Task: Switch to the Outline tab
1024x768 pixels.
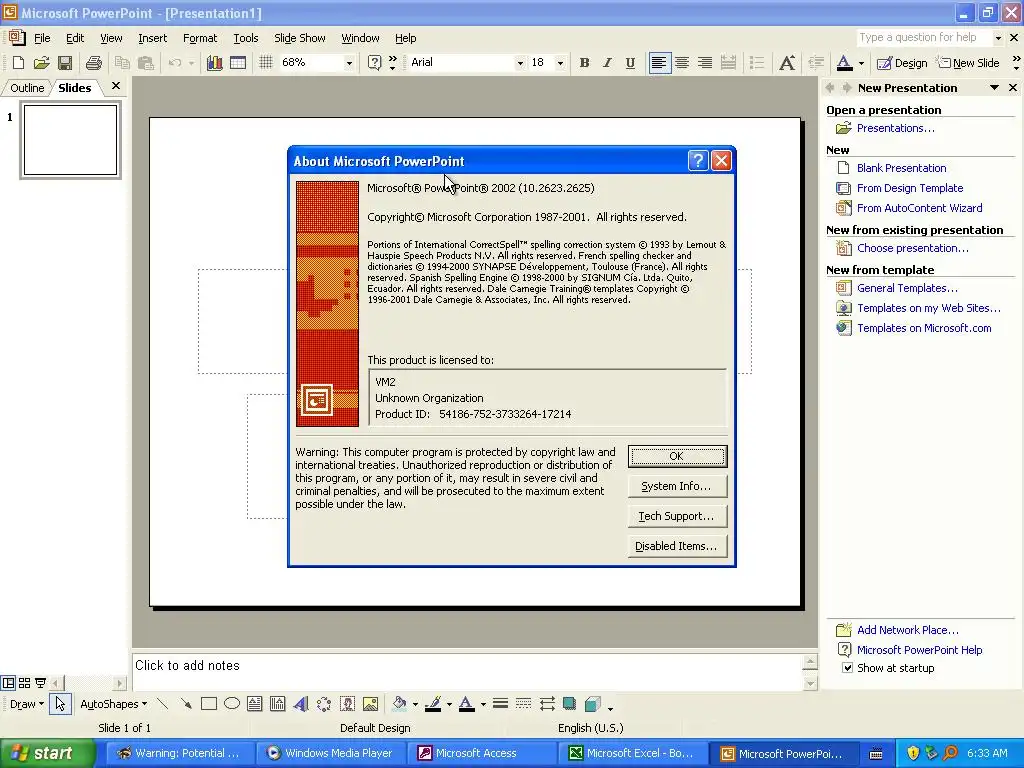Action: click(x=27, y=88)
